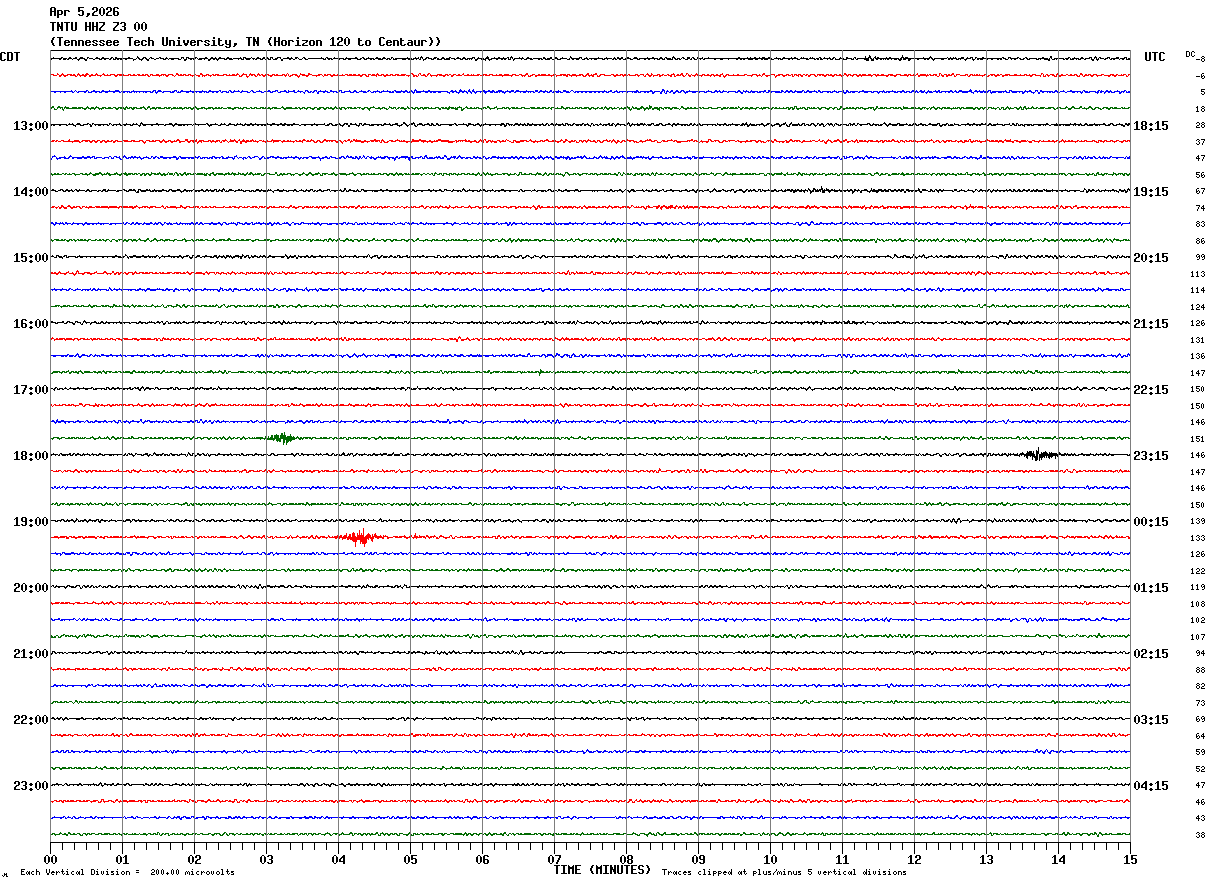The height and width of the screenshot is (886, 1210).
Task: Click the green seismic burst near minute 03
Action: pyautogui.click(x=284, y=438)
